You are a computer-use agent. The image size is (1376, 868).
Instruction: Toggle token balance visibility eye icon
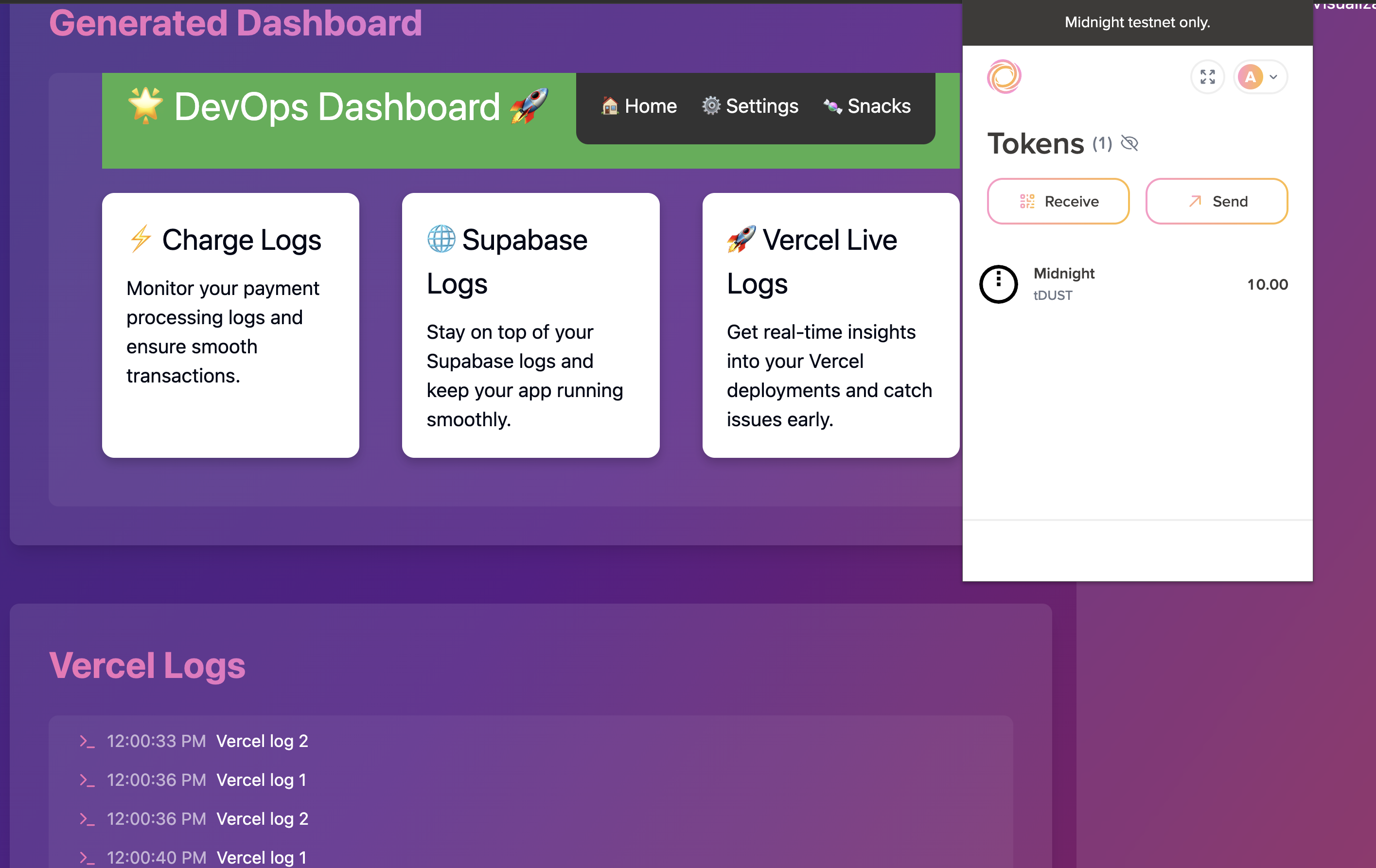[1129, 143]
